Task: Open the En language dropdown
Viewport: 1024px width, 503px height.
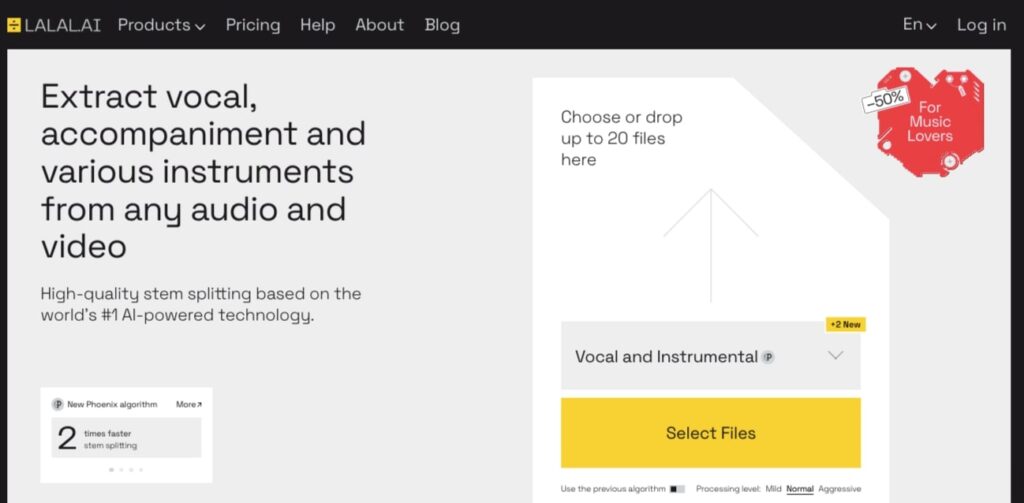Action: coord(920,25)
